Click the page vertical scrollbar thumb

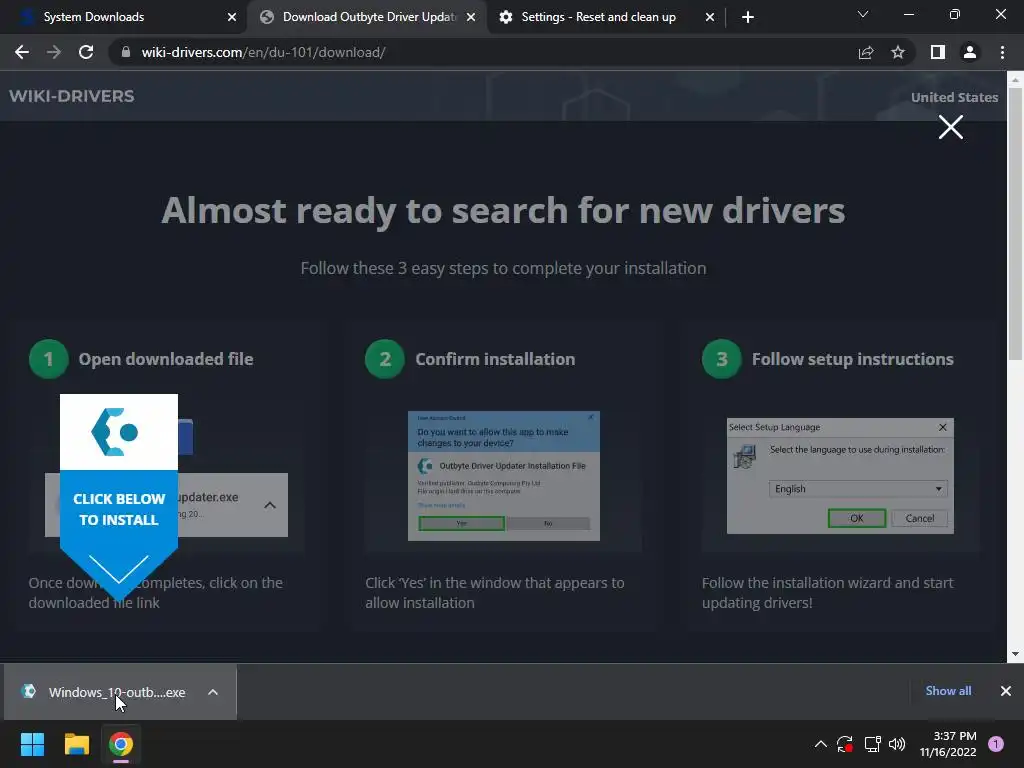click(x=1015, y=223)
